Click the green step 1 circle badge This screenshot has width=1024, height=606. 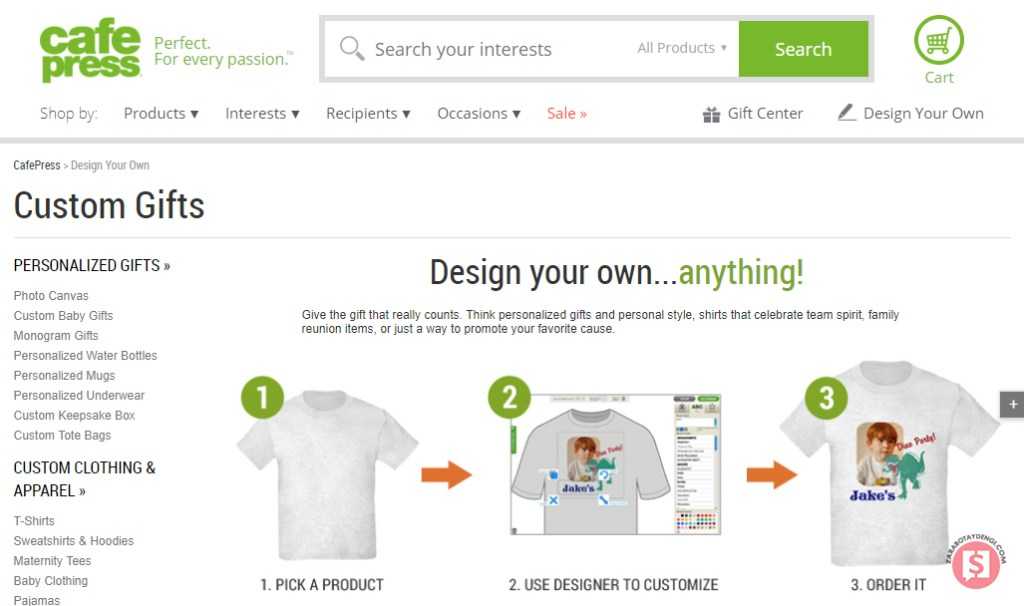click(263, 397)
